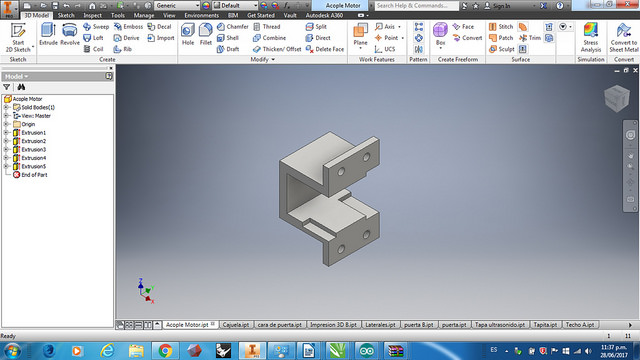Open the Derive tool
This screenshot has width=640, height=360.
[x=127, y=38]
